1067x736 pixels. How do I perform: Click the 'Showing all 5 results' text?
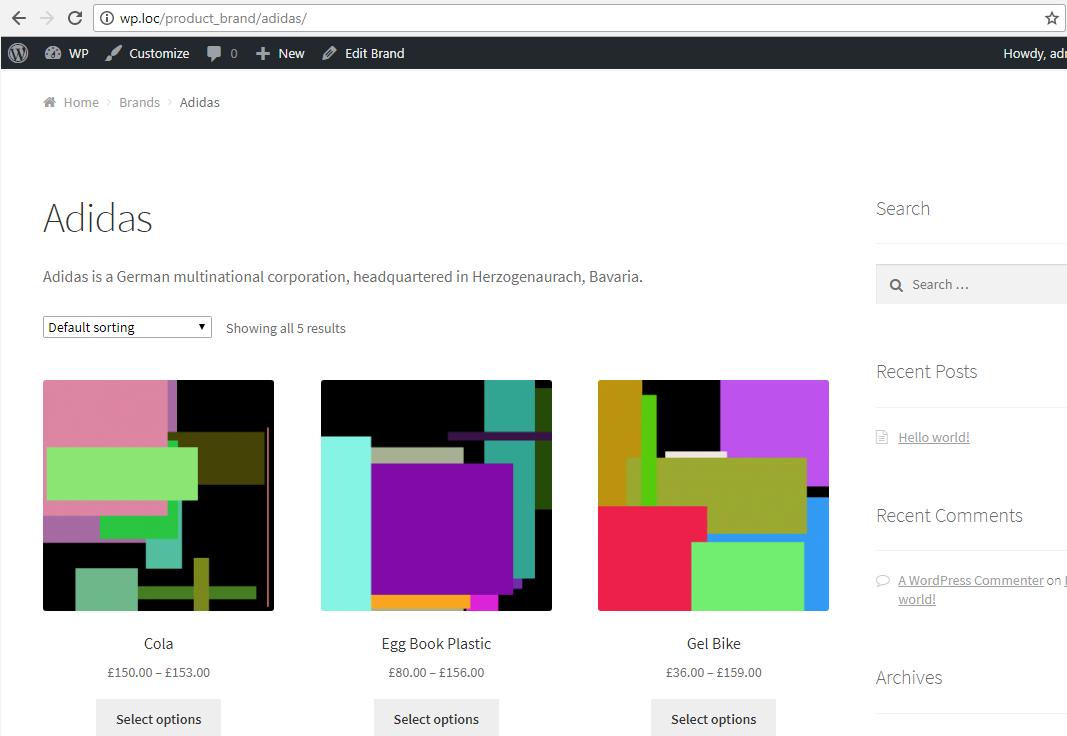[x=286, y=329]
